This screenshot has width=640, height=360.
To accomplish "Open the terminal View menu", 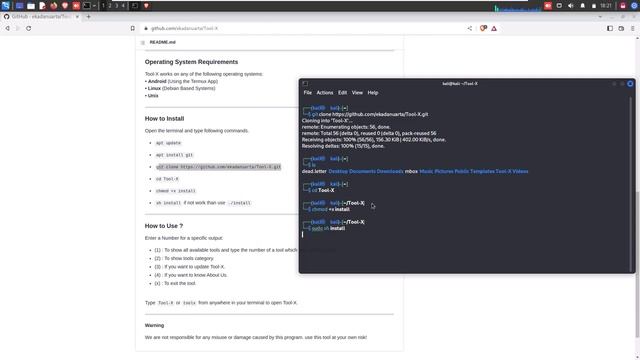I will 357,93.
